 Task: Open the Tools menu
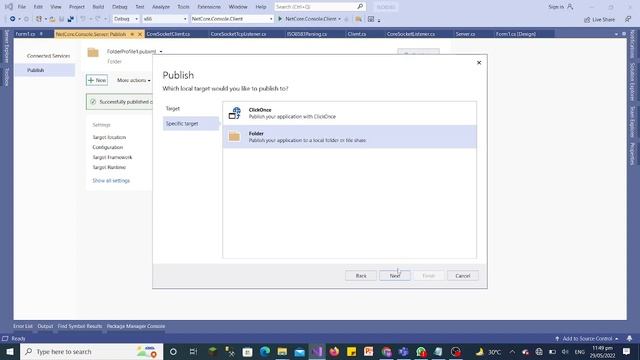tap(183, 7)
